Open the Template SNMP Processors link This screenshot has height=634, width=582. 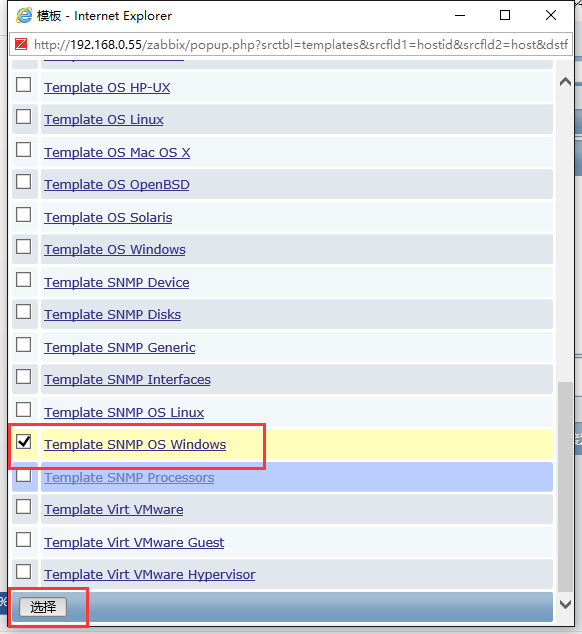[129, 478]
